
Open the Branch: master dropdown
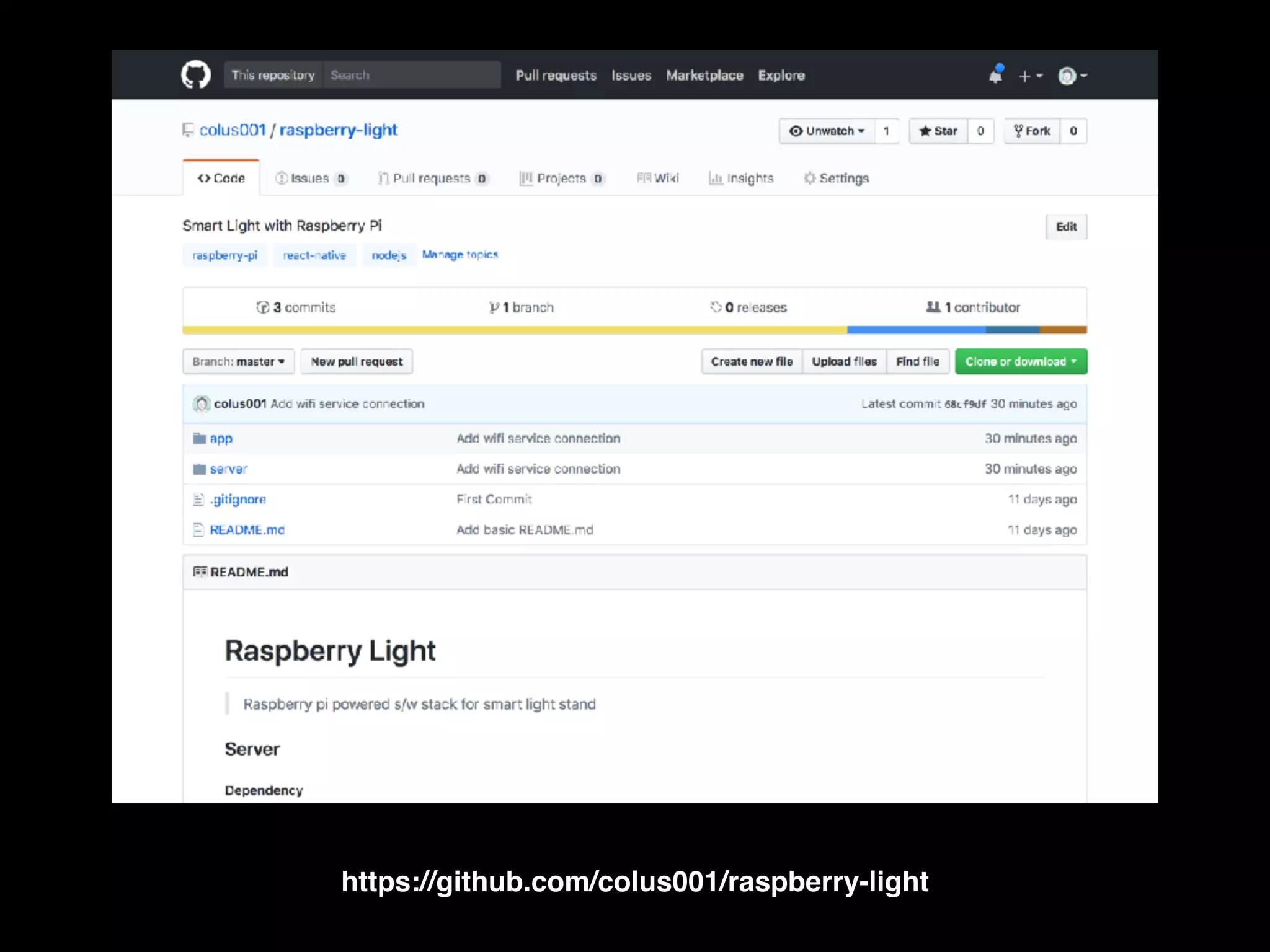click(238, 361)
